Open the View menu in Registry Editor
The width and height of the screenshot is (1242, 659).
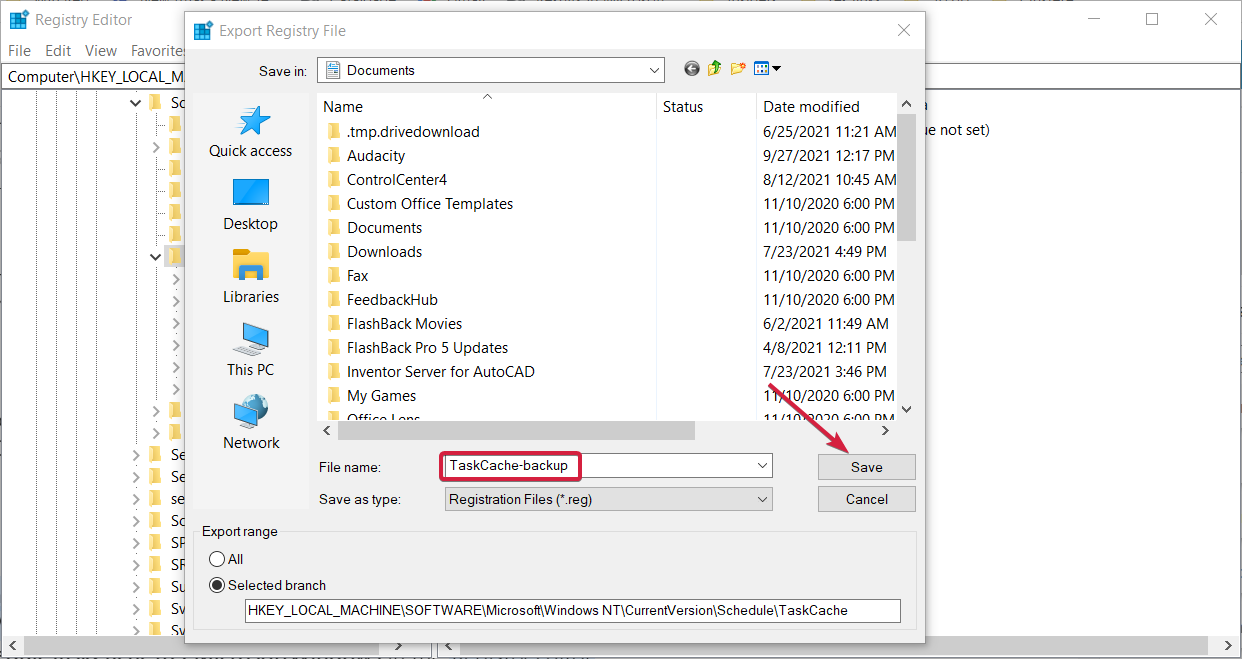pyautogui.click(x=101, y=50)
